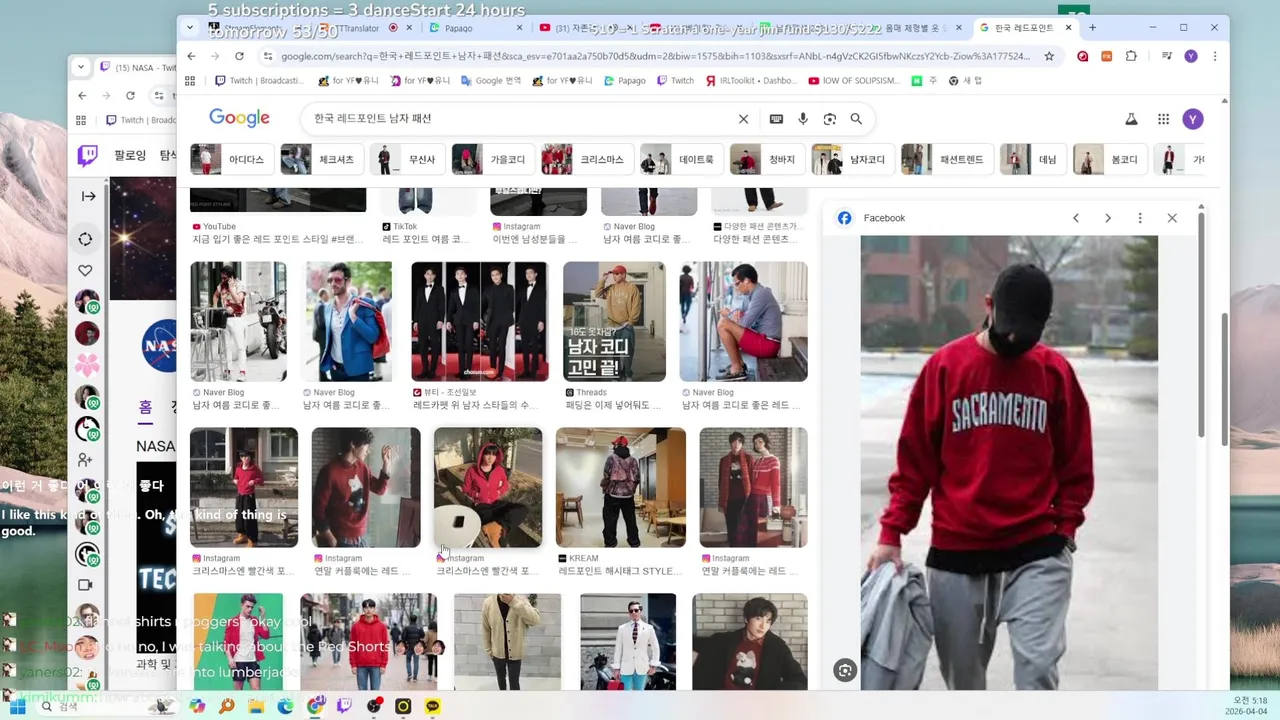Screen dimensions: 1280x720
Task: Search by image with Google Lens icon
Action: (x=829, y=119)
